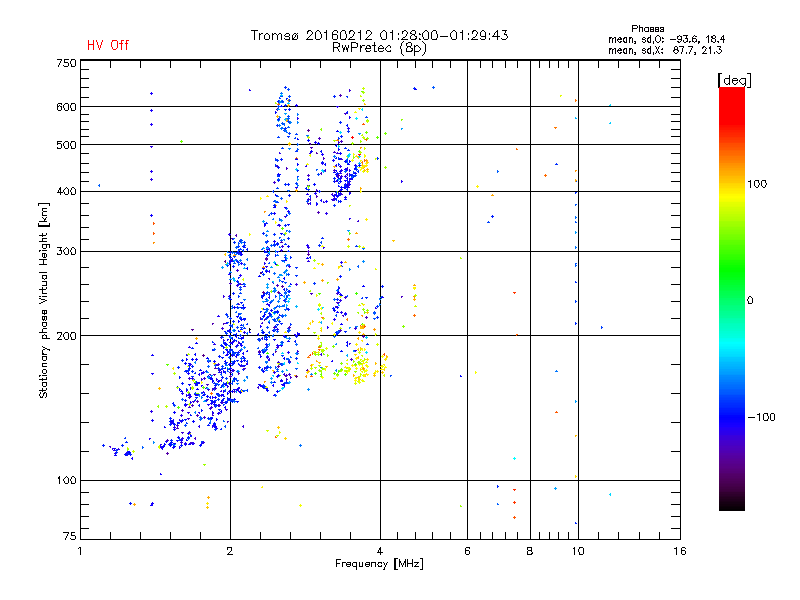The height and width of the screenshot is (600, 800).
Task: Click the colorbar gradient strip
Action: pos(732,298)
